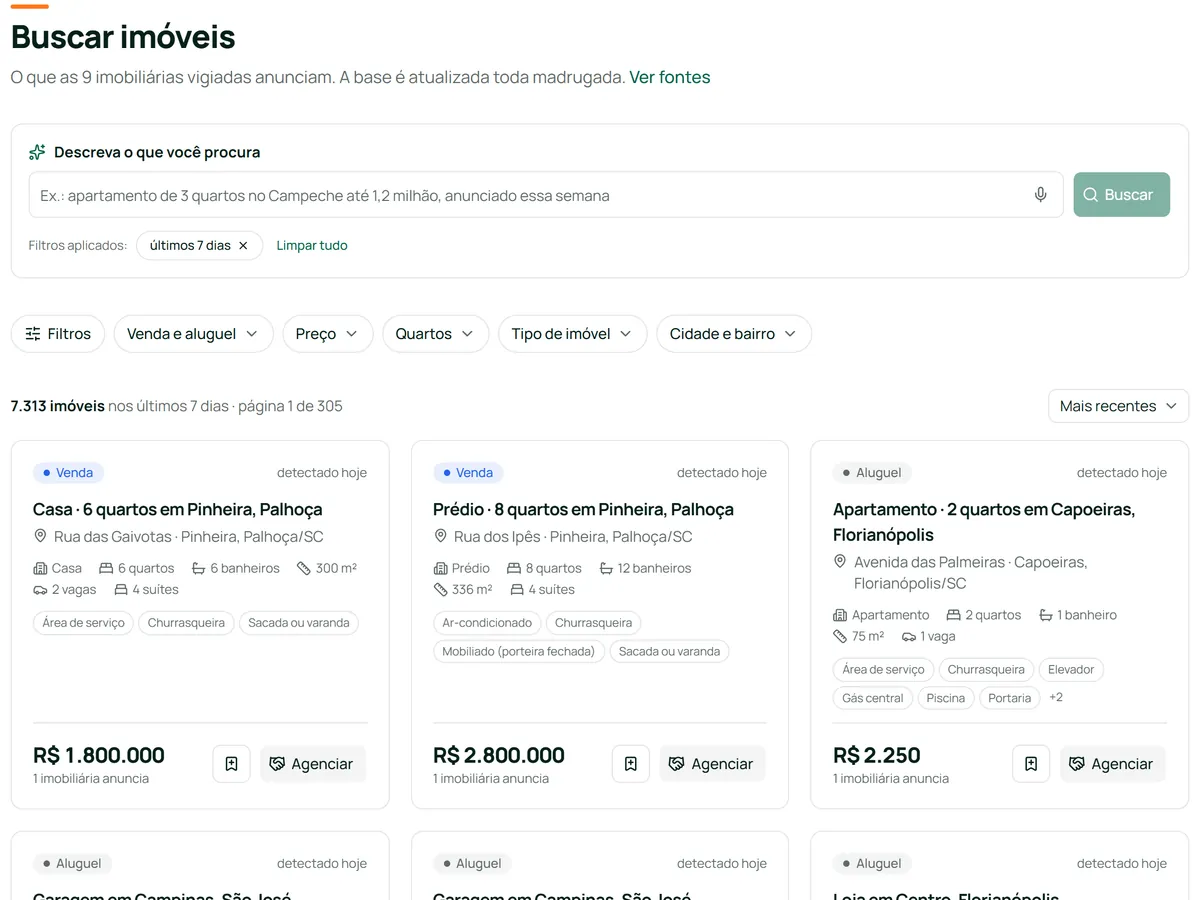The height and width of the screenshot is (900, 1200).
Task: Click the green 'Buscar' button
Action: coord(1122,195)
